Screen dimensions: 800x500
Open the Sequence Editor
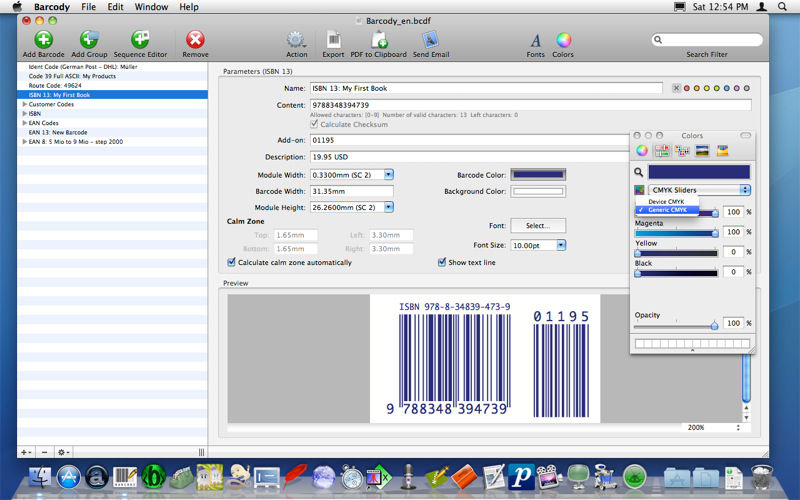[140, 40]
